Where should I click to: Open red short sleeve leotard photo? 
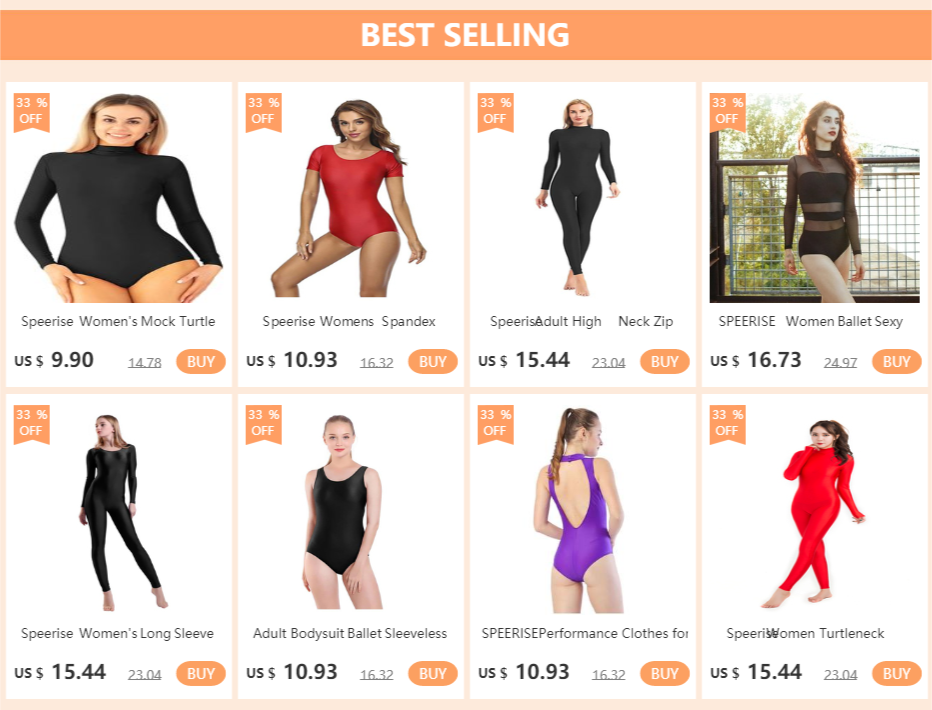tap(351, 197)
